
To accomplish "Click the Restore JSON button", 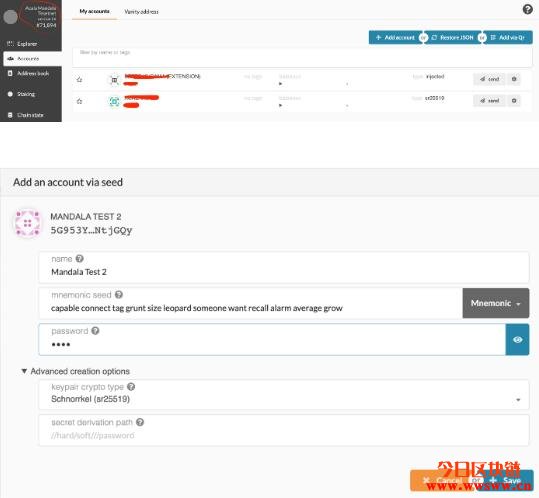I will 453,37.
